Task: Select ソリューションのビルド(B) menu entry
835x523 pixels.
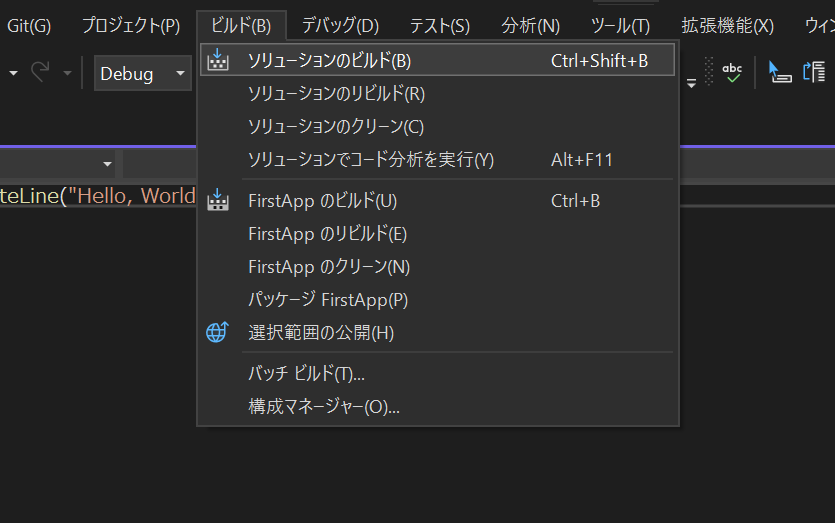Action: (x=437, y=60)
